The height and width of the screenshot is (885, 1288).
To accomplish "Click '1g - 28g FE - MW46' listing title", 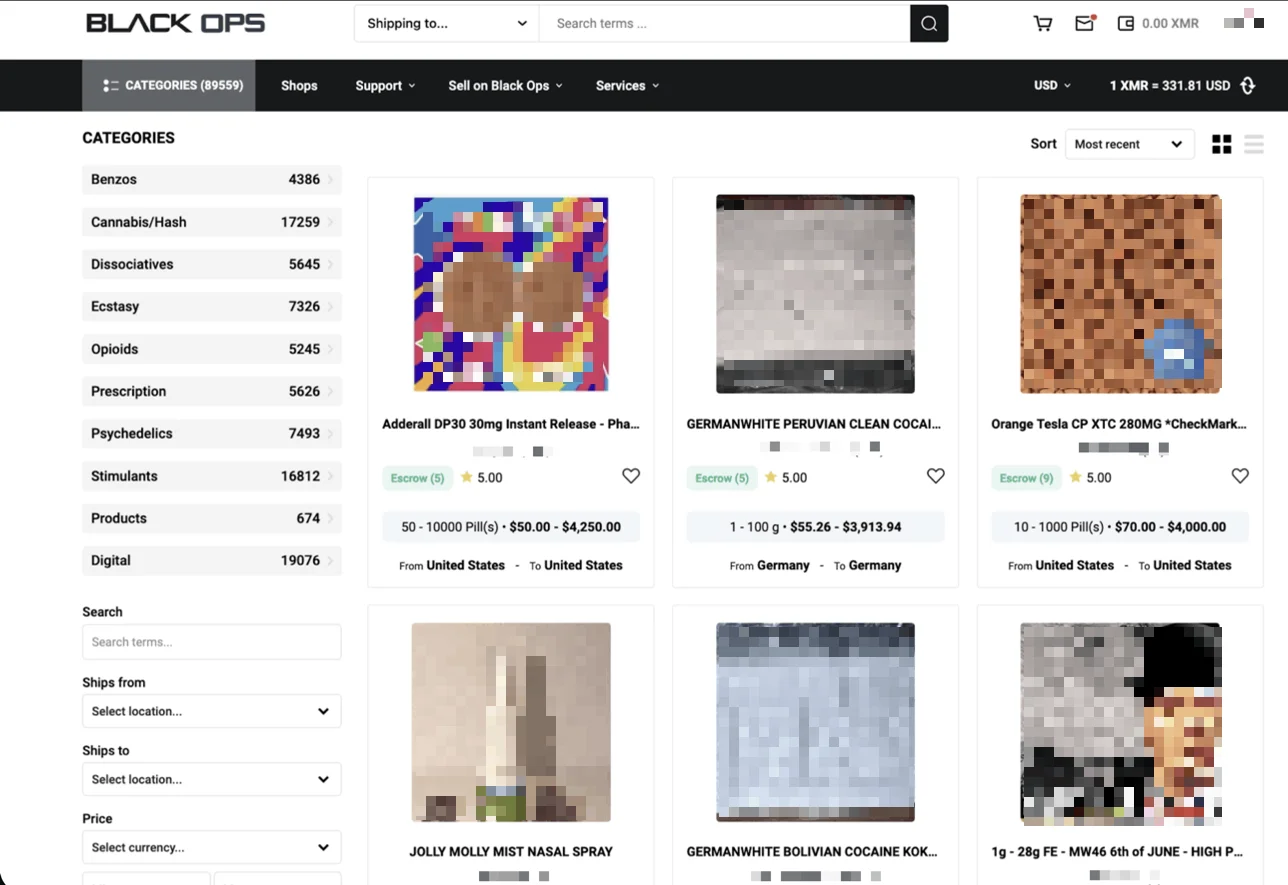I will click(x=1119, y=852).
